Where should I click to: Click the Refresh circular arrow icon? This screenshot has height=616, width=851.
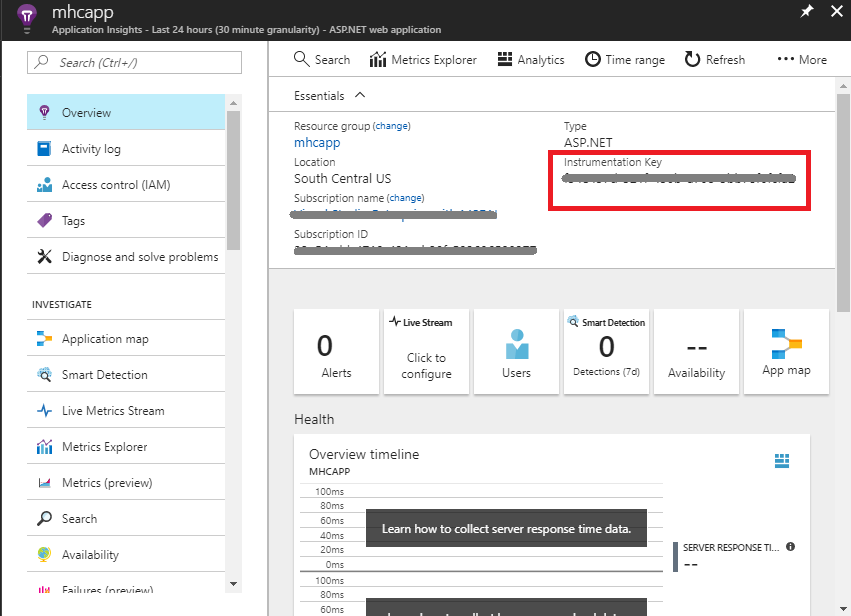(693, 59)
